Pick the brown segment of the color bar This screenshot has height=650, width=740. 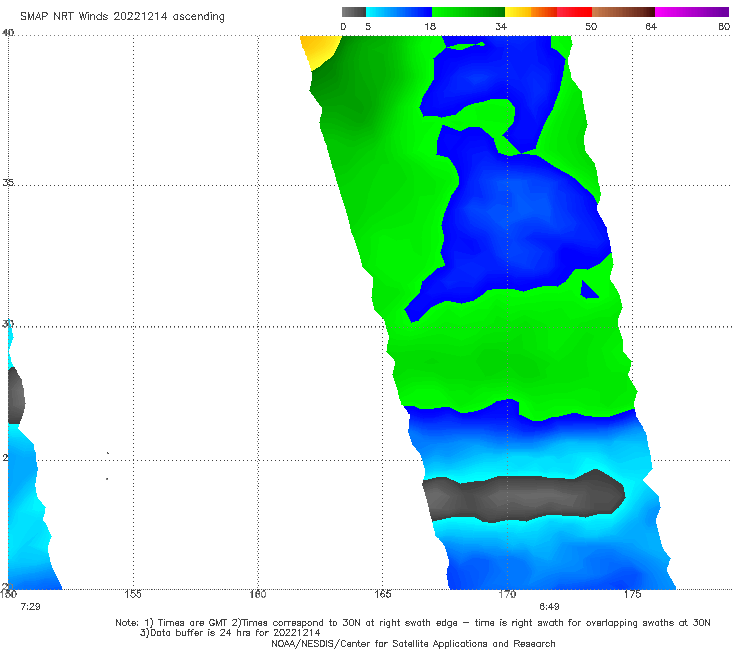623,12
